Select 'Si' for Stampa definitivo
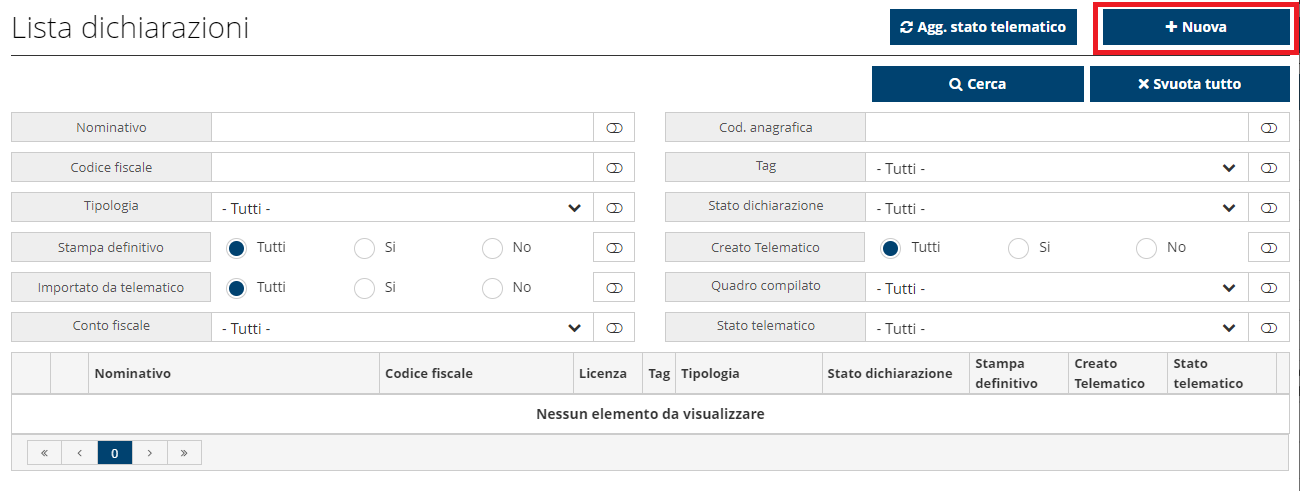The image size is (1300, 491). point(365,248)
